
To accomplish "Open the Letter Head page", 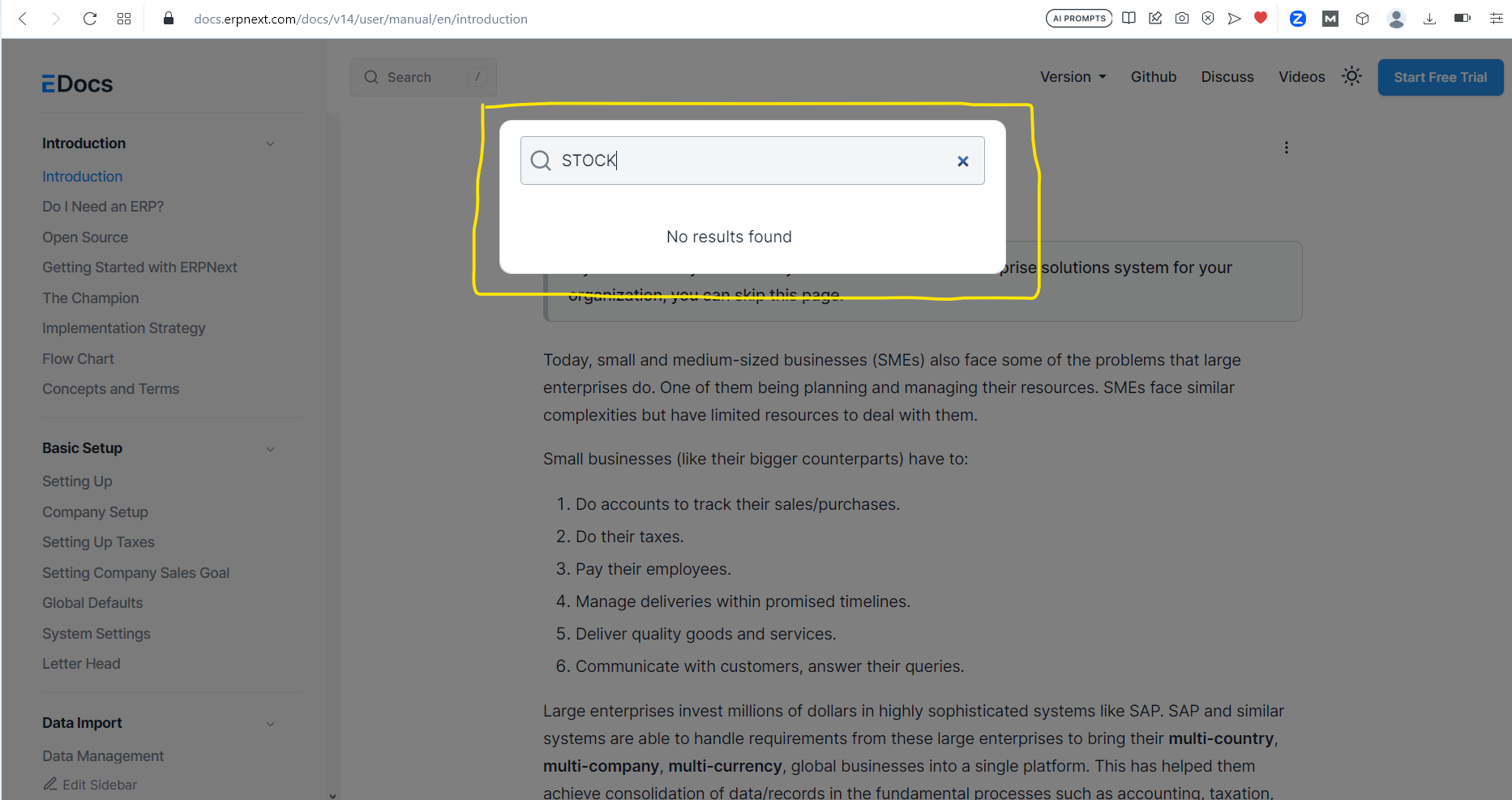I will (x=81, y=664).
